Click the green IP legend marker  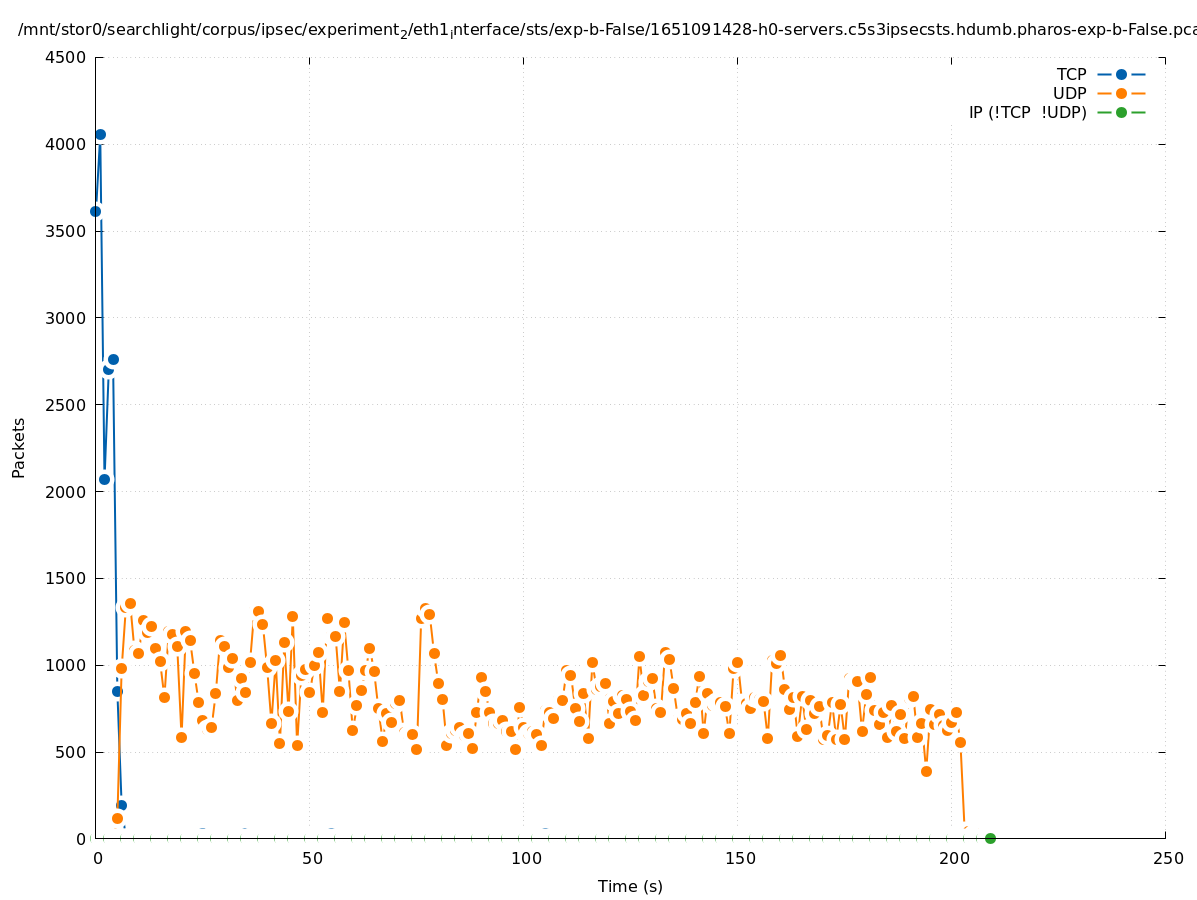(1121, 112)
